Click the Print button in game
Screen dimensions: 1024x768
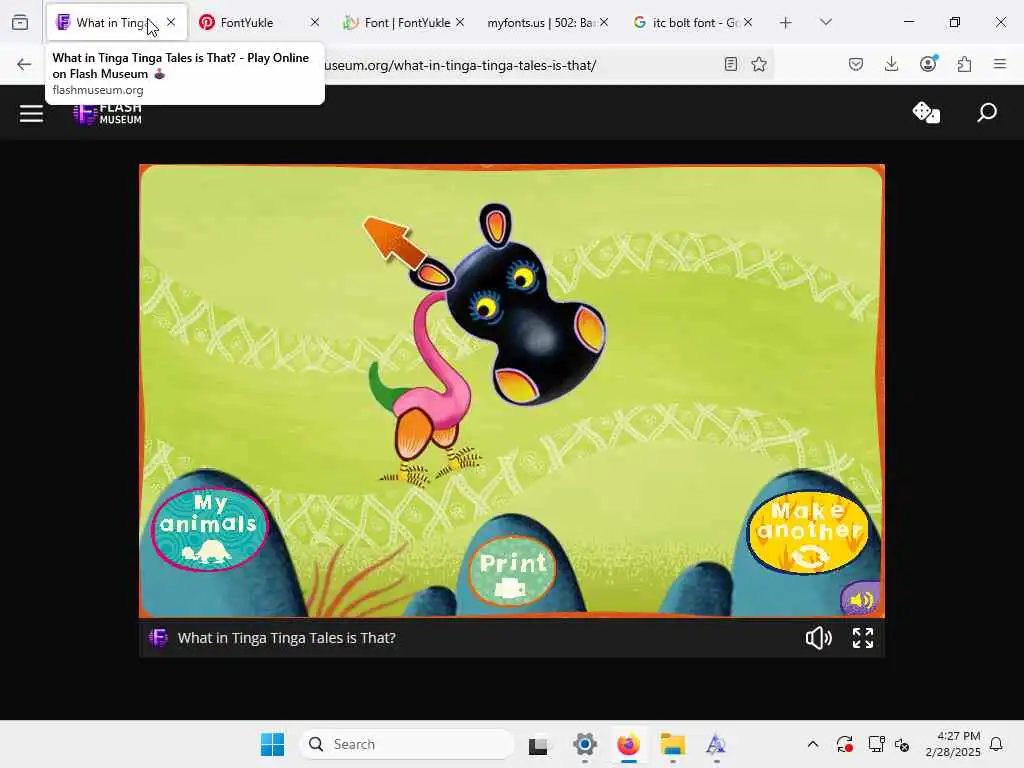(x=513, y=571)
